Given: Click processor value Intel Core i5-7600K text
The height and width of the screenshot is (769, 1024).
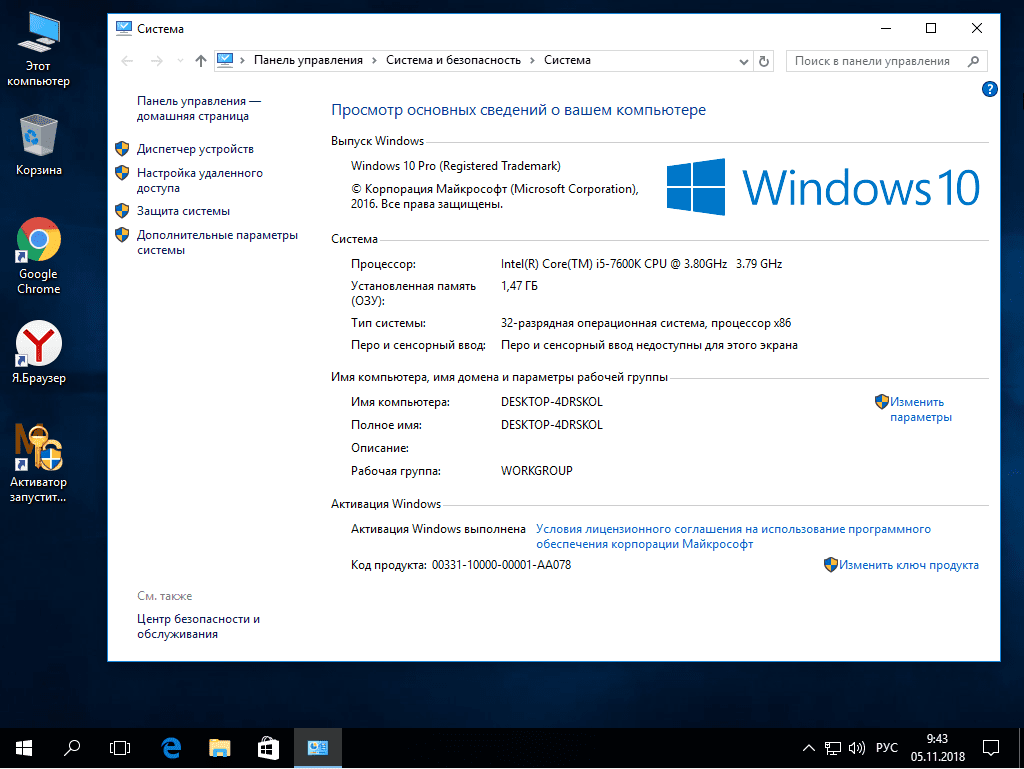Looking at the screenshot, I should click(641, 264).
